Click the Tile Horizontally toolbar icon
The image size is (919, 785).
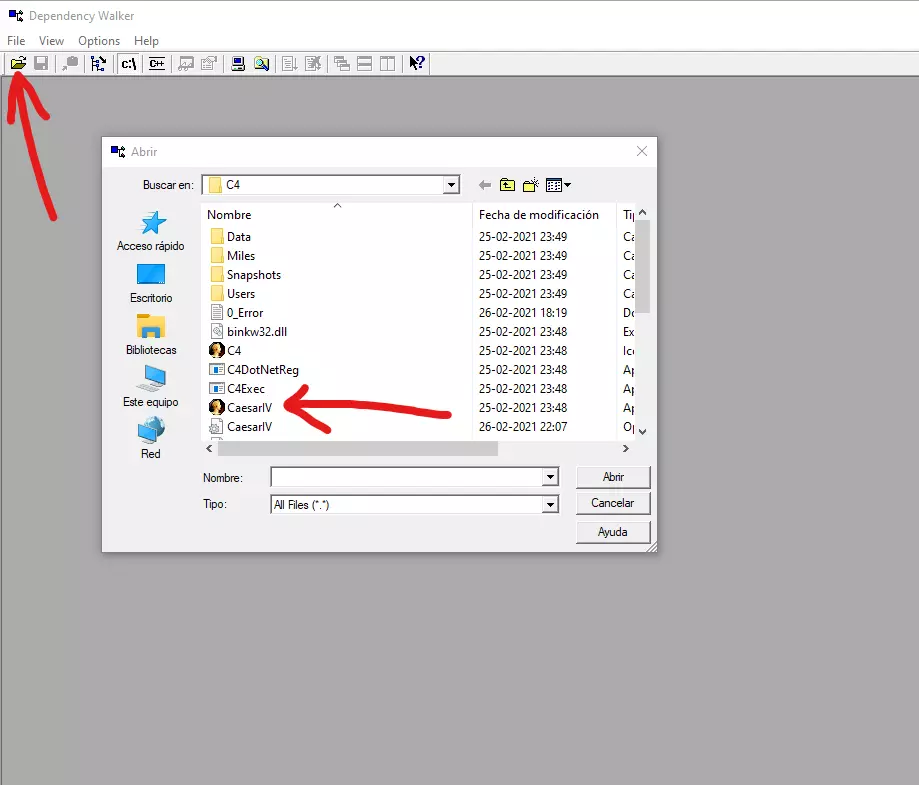point(365,63)
